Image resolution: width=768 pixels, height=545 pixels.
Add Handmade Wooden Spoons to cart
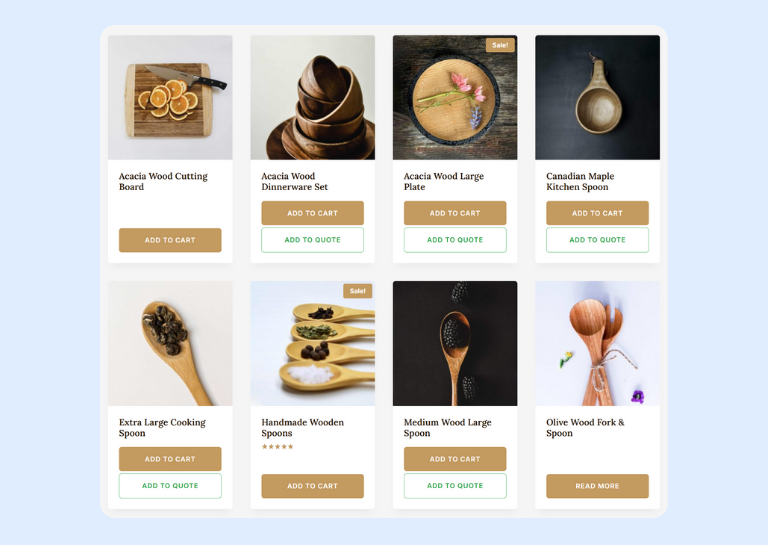pyautogui.click(x=312, y=486)
